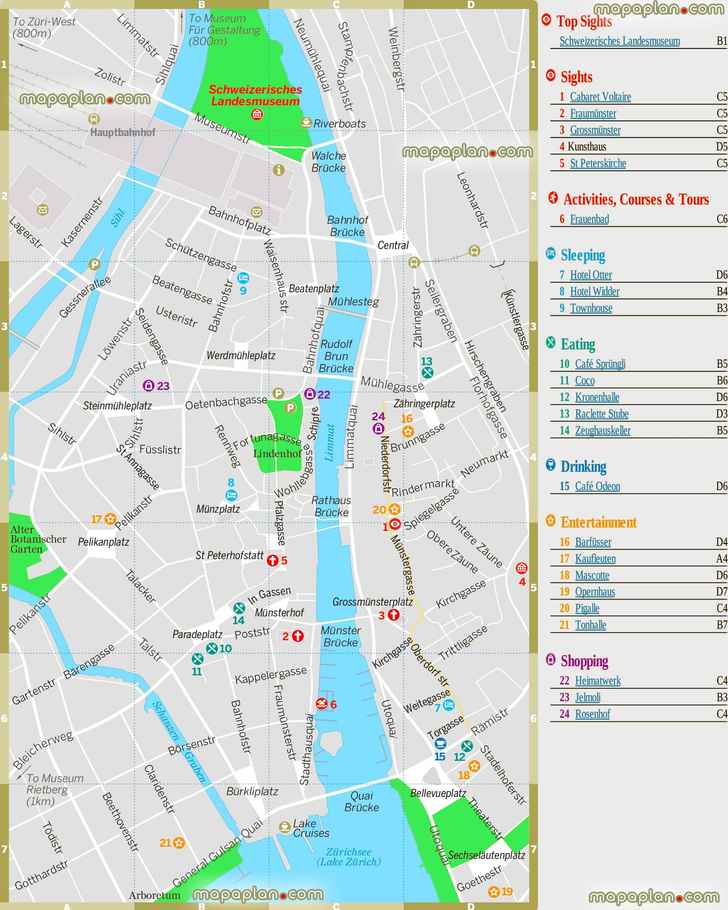Click the Schweizerisches Landesmuseum museum icon on the map

(257, 114)
